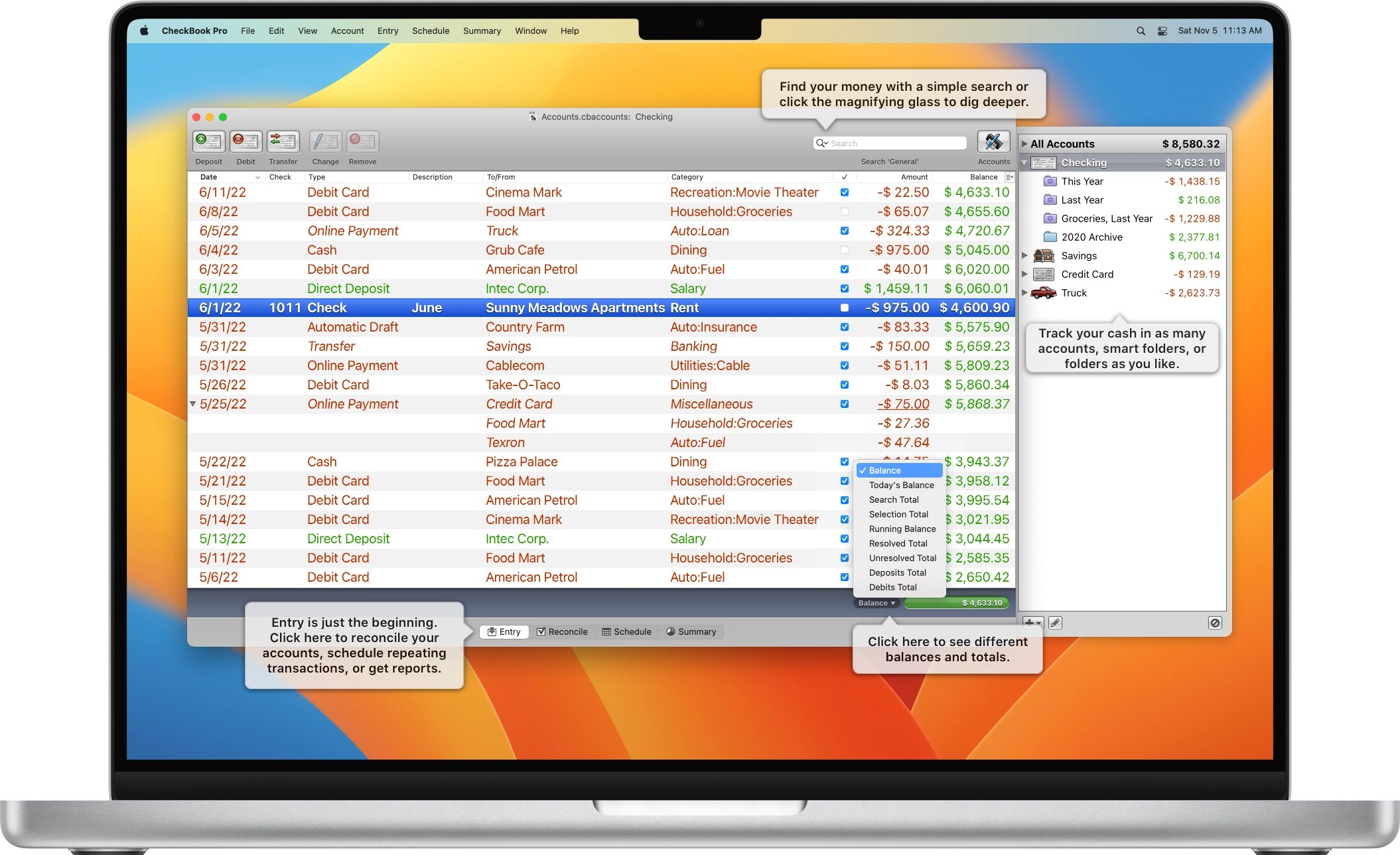Expand the Savings account disclosure triangle

point(1024,255)
